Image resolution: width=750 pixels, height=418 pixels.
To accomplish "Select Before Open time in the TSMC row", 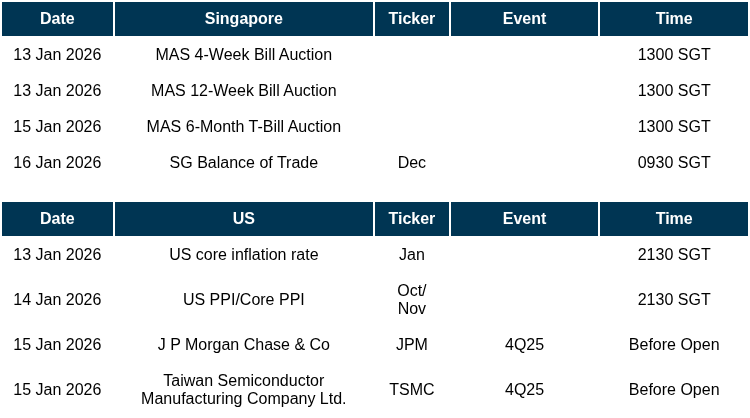I will [x=673, y=390].
